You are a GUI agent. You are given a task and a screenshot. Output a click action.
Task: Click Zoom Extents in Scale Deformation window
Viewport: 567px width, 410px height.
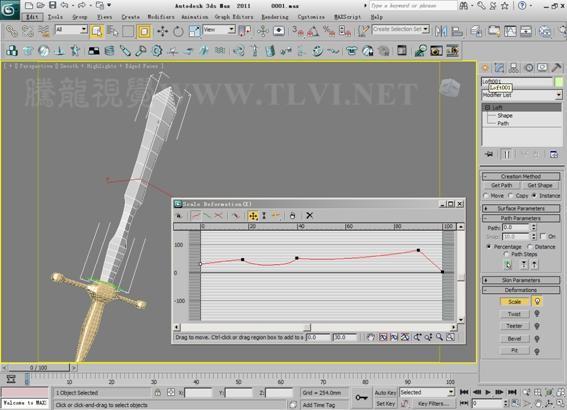(383, 337)
